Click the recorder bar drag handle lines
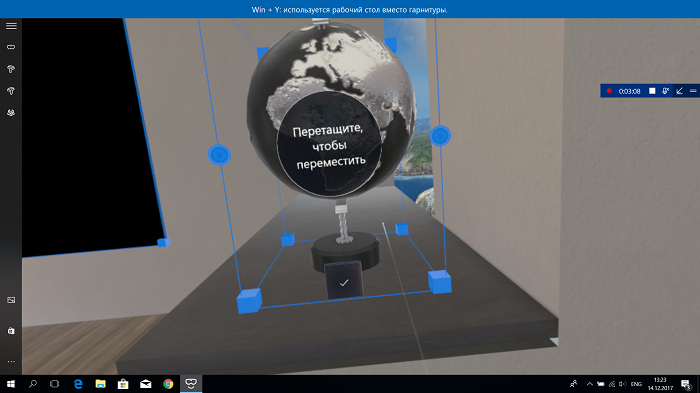Viewport: 700px width, 393px height. [x=693, y=91]
